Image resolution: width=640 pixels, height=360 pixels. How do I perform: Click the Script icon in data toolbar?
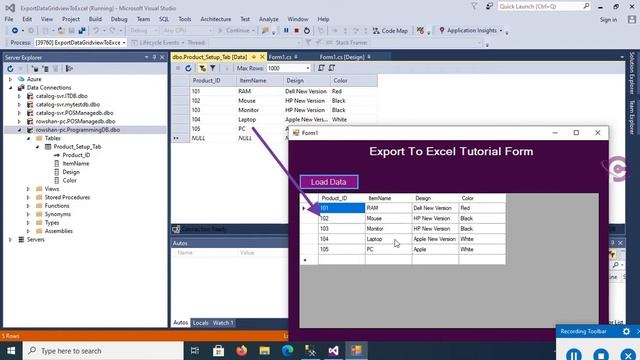tap(321, 69)
